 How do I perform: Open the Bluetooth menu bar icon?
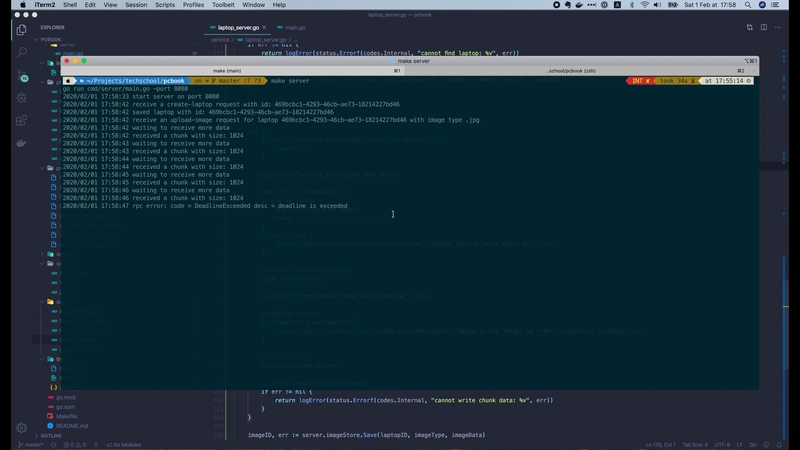(632, 5)
